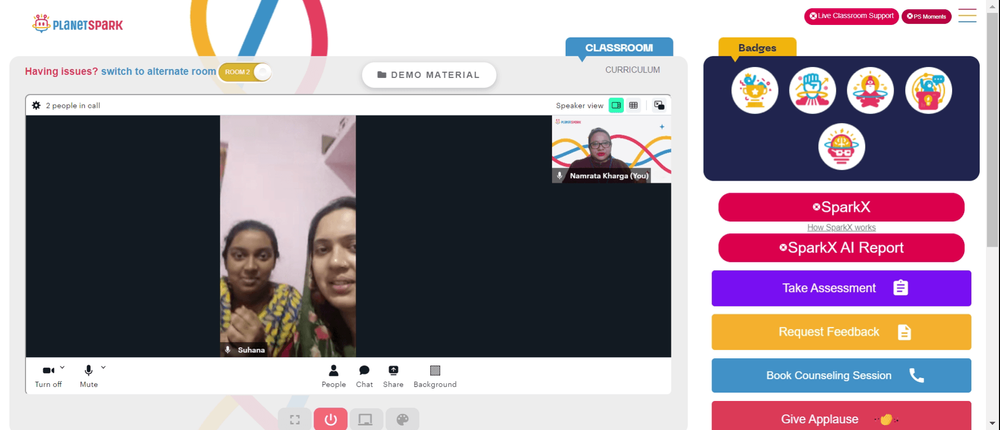The width and height of the screenshot is (1000, 430).
Task: Enter fullscreen mode
Action: (295, 420)
